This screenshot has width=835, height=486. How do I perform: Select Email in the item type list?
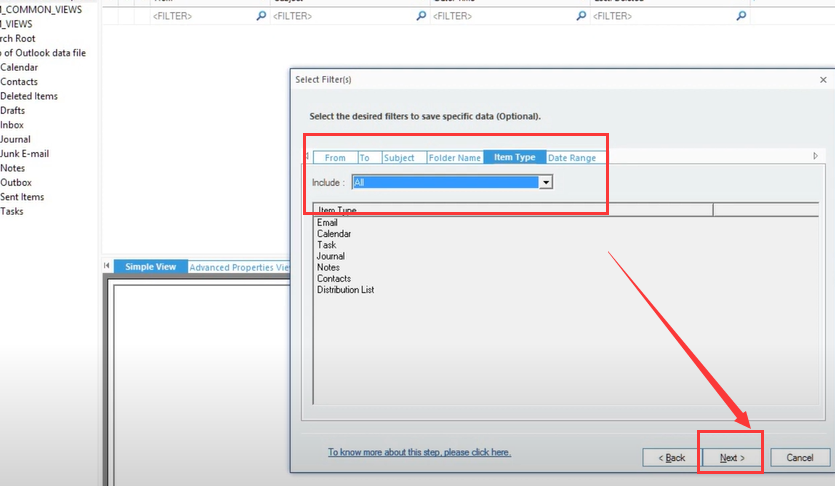point(327,223)
